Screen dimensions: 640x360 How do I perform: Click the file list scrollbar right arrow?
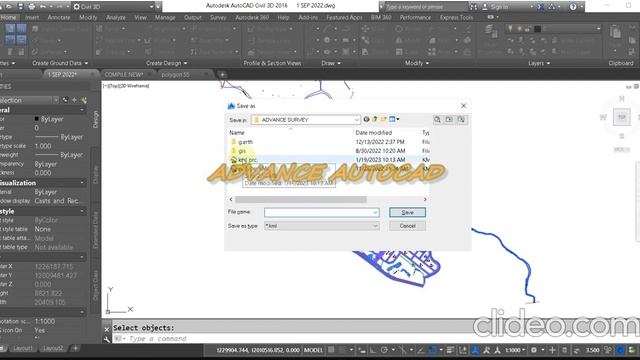click(x=425, y=199)
